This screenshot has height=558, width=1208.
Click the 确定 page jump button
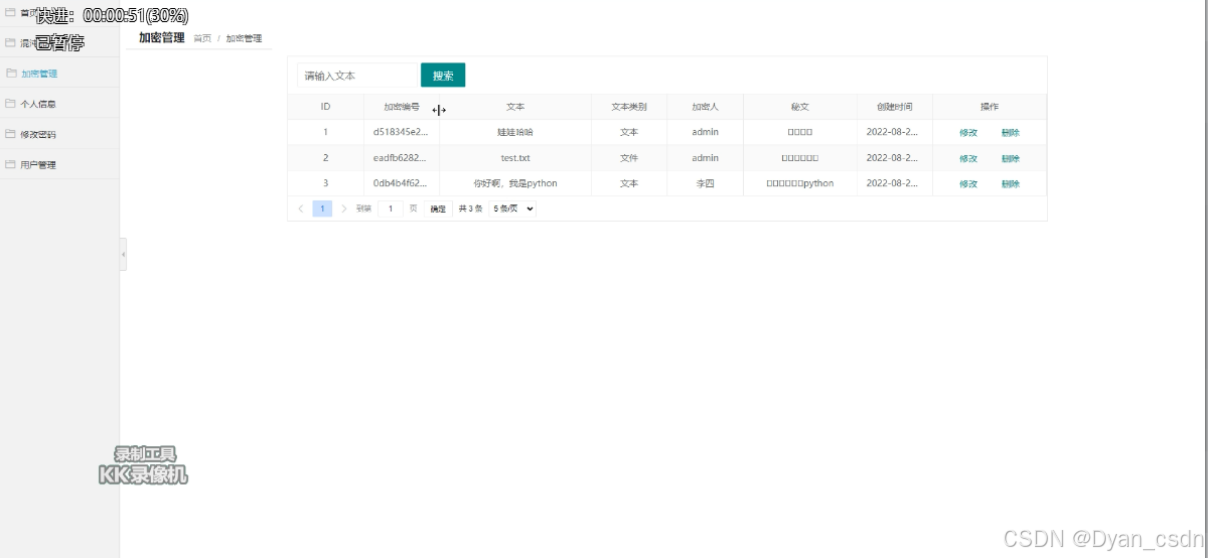click(x=438, y=209)
